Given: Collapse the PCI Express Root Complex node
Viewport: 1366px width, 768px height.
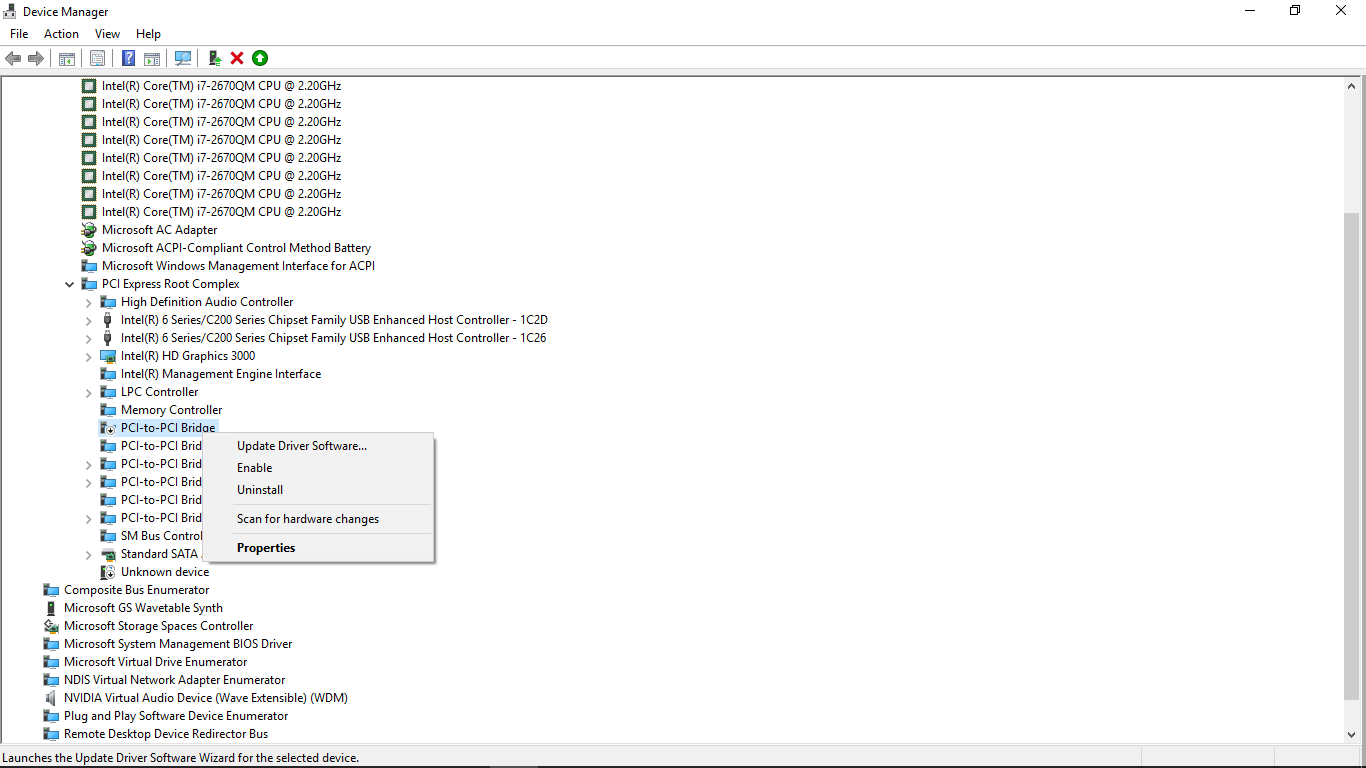Looking at the screenshot, I should (x=69, y=284).
